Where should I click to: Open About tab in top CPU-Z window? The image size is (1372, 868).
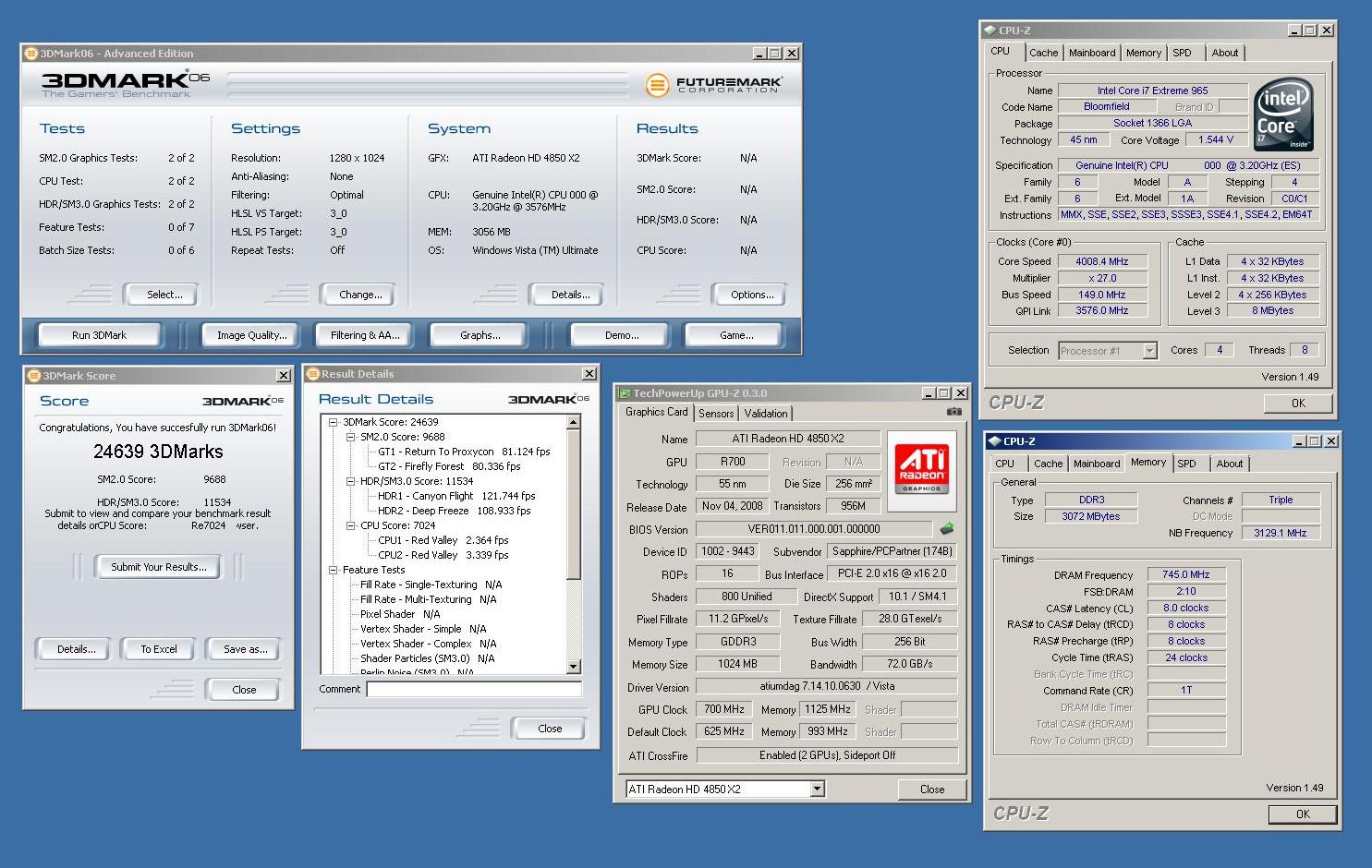point(1224,54)
